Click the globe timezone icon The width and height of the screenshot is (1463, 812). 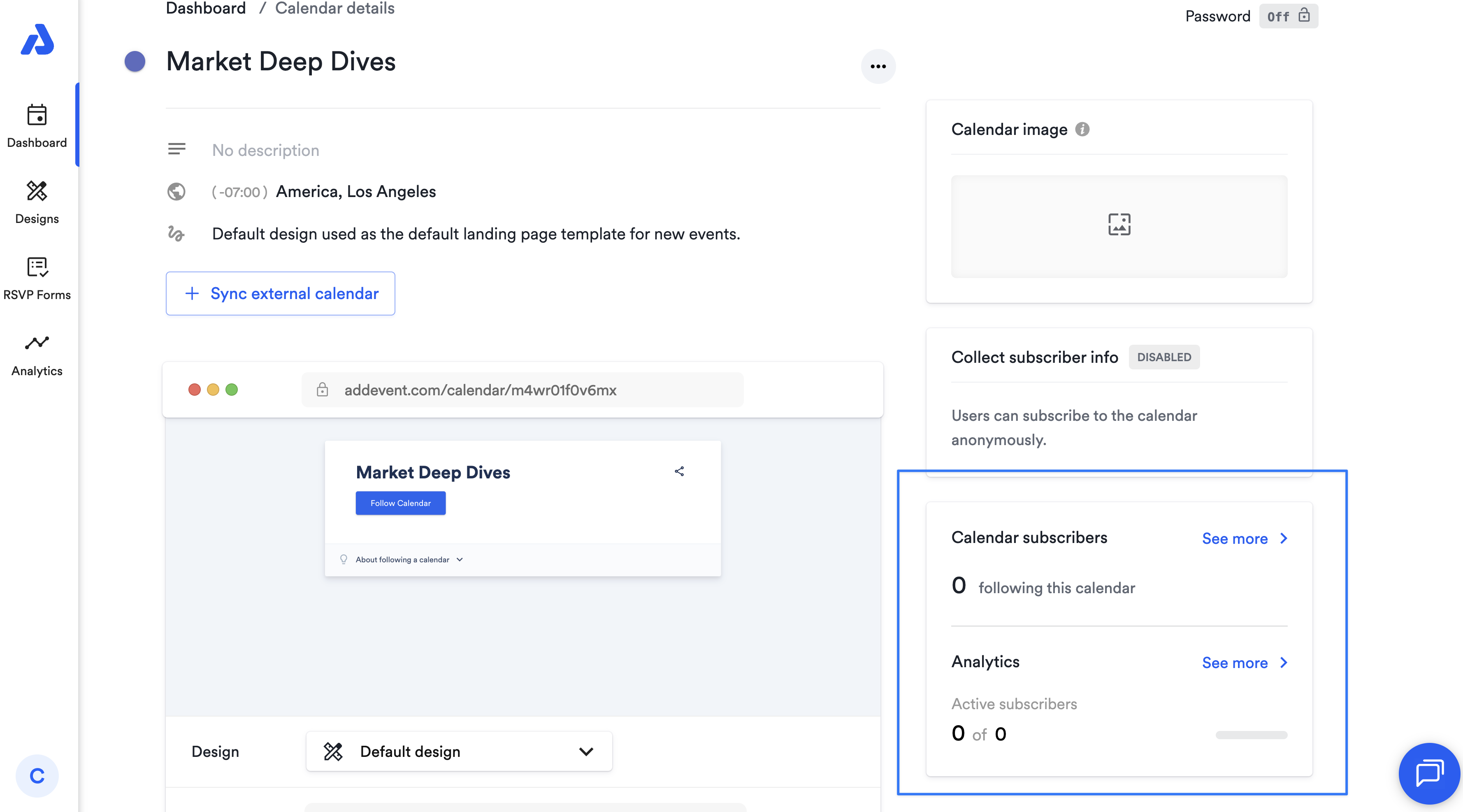tap(176, 192)
